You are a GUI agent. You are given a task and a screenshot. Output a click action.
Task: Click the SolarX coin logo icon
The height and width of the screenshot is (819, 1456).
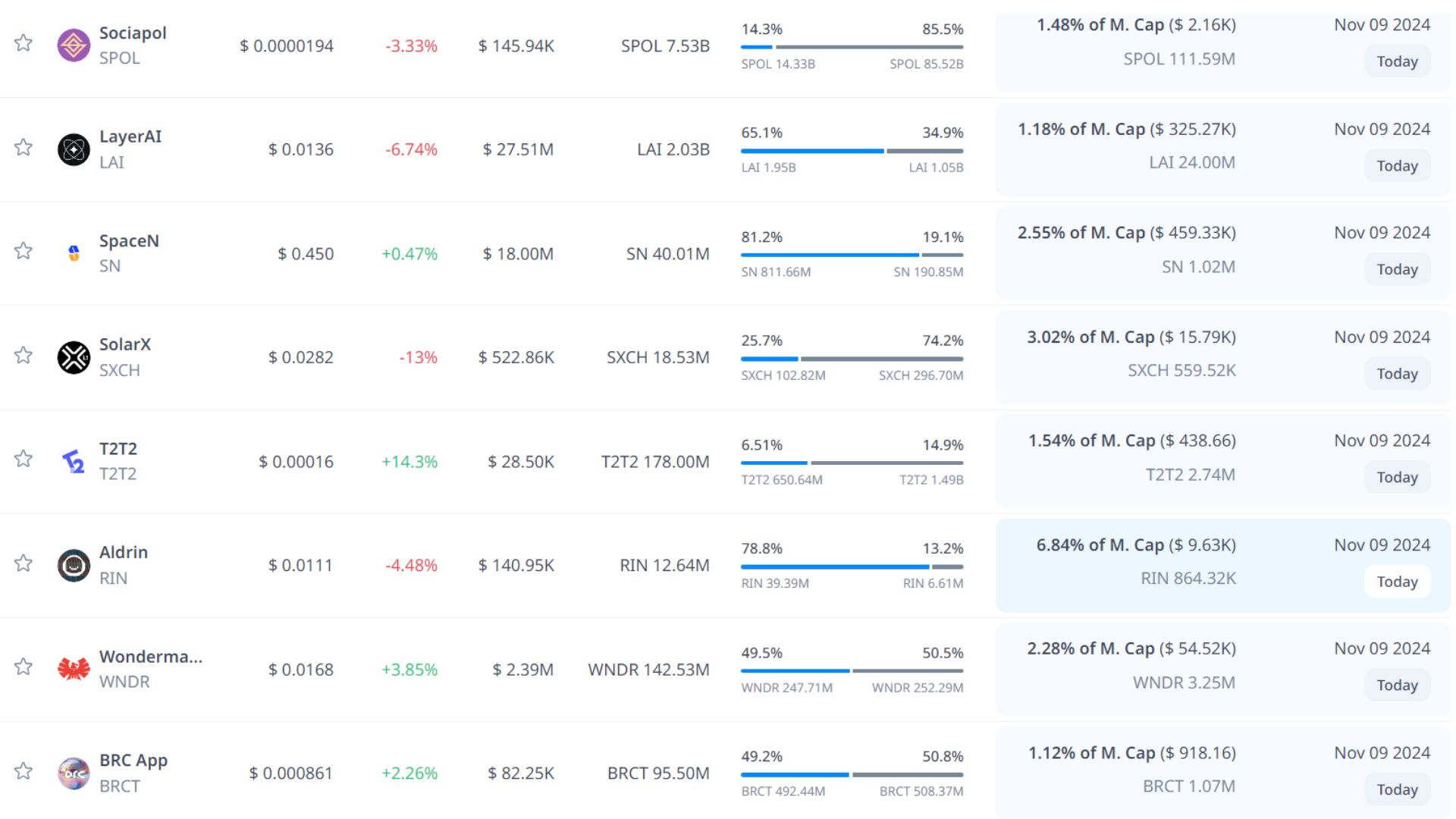pos(74,357)
